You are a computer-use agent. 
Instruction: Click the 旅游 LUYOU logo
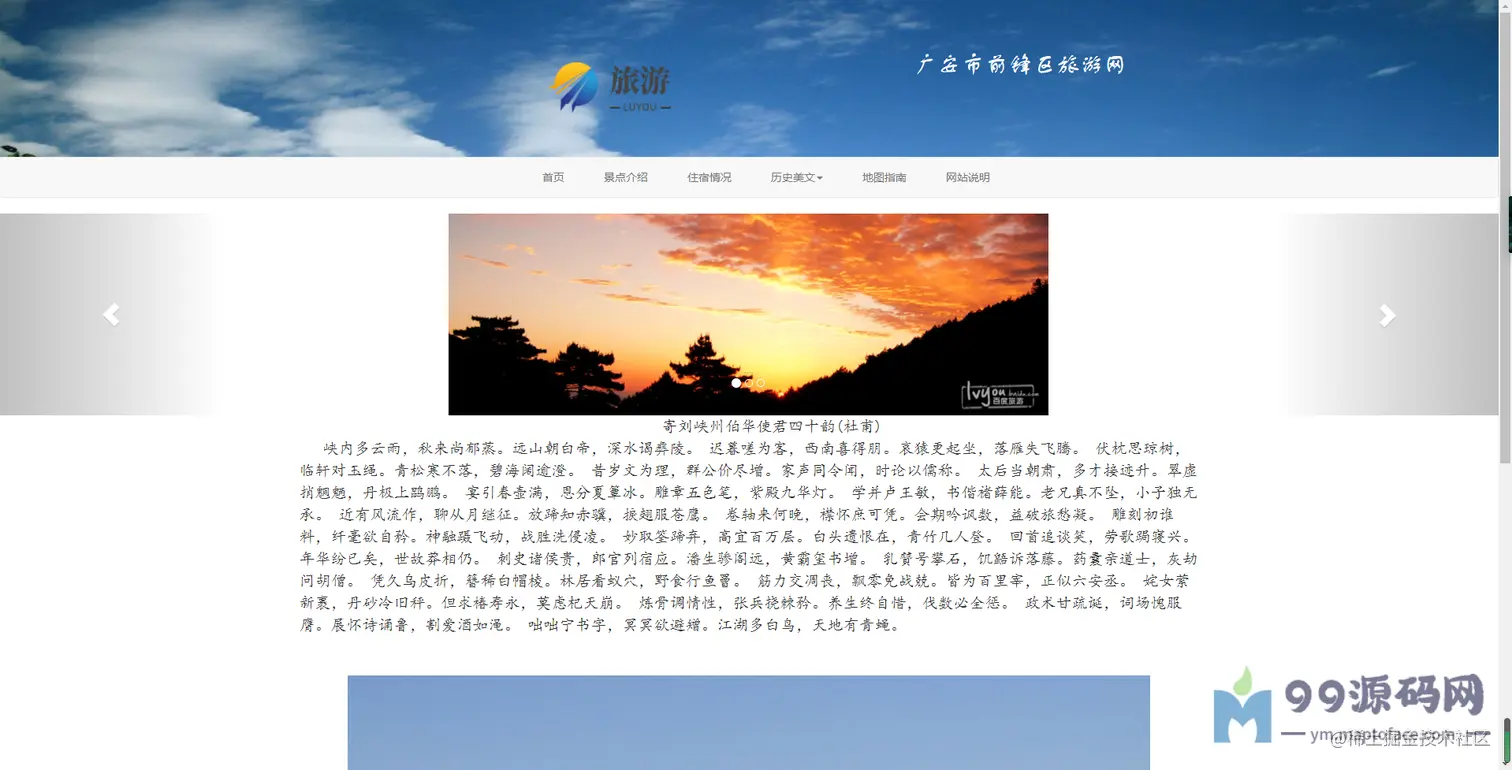610,87
